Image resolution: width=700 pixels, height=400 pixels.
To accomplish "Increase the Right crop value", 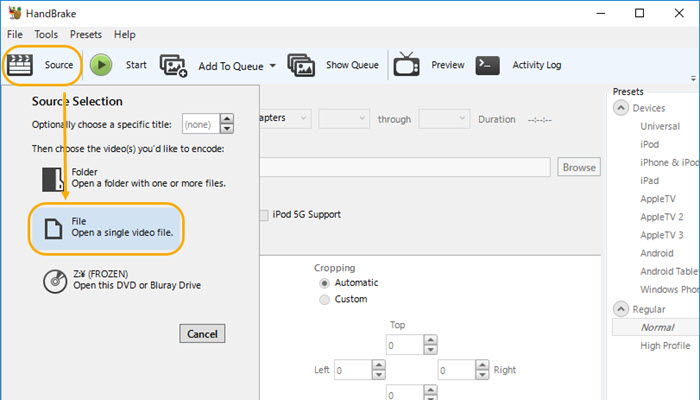I will [x=482, y=365].
